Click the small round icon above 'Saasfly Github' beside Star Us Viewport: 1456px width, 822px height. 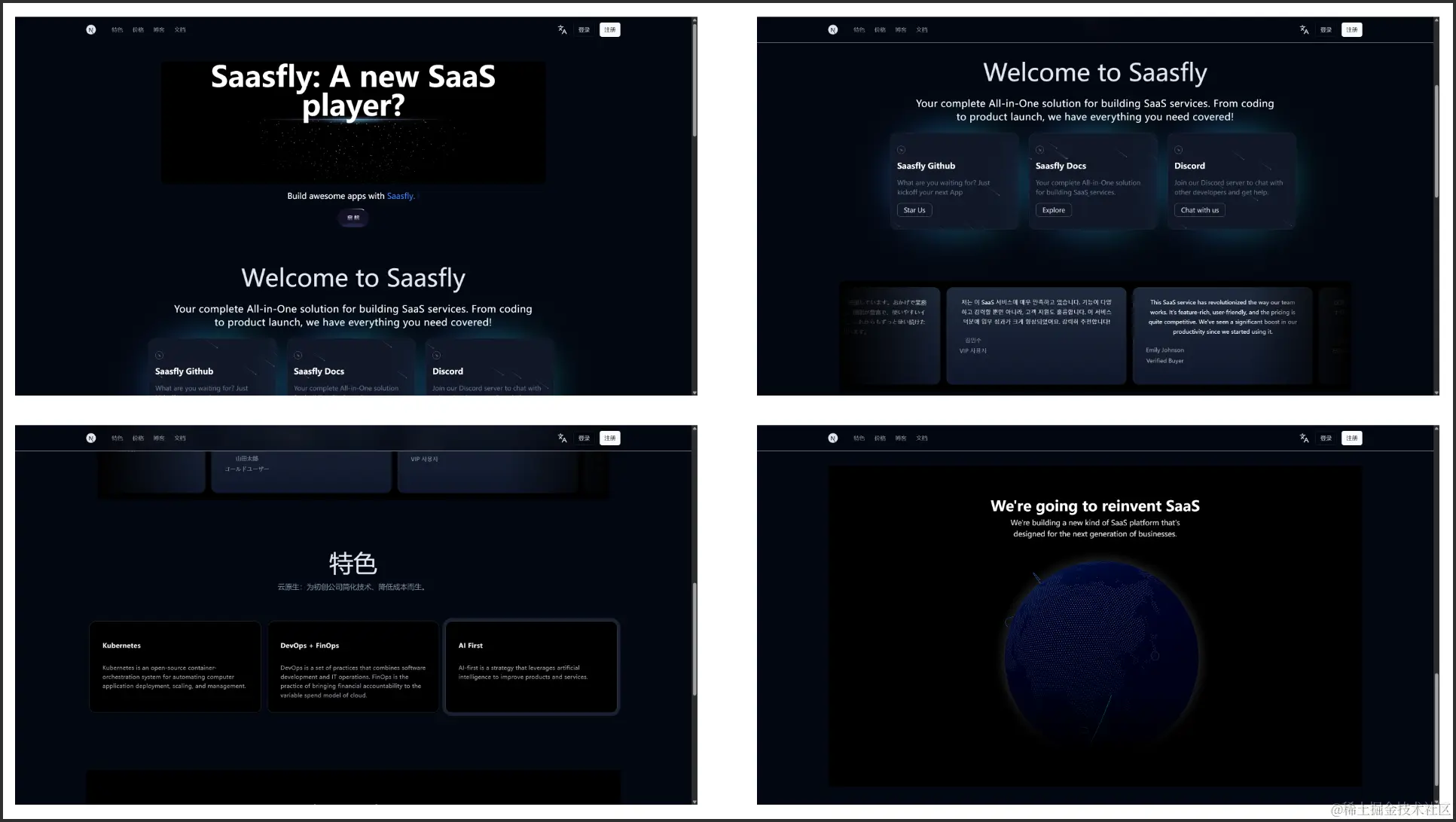click(901, 150)
